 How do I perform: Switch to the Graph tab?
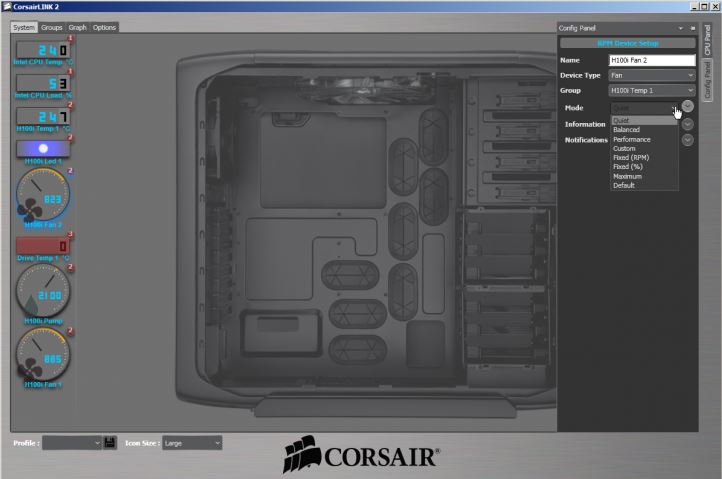(77, 28)
